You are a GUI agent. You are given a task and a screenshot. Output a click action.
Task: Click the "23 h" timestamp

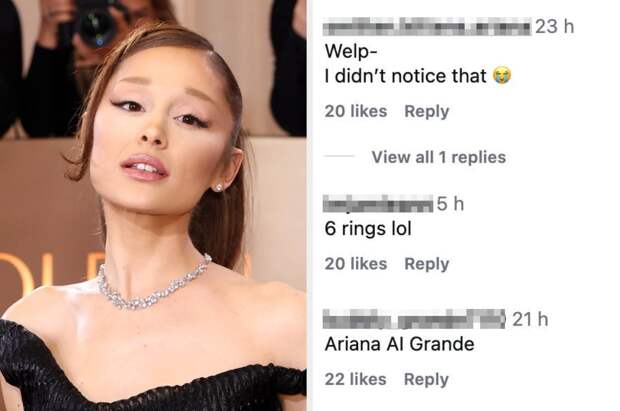click(x=554, y=27)
